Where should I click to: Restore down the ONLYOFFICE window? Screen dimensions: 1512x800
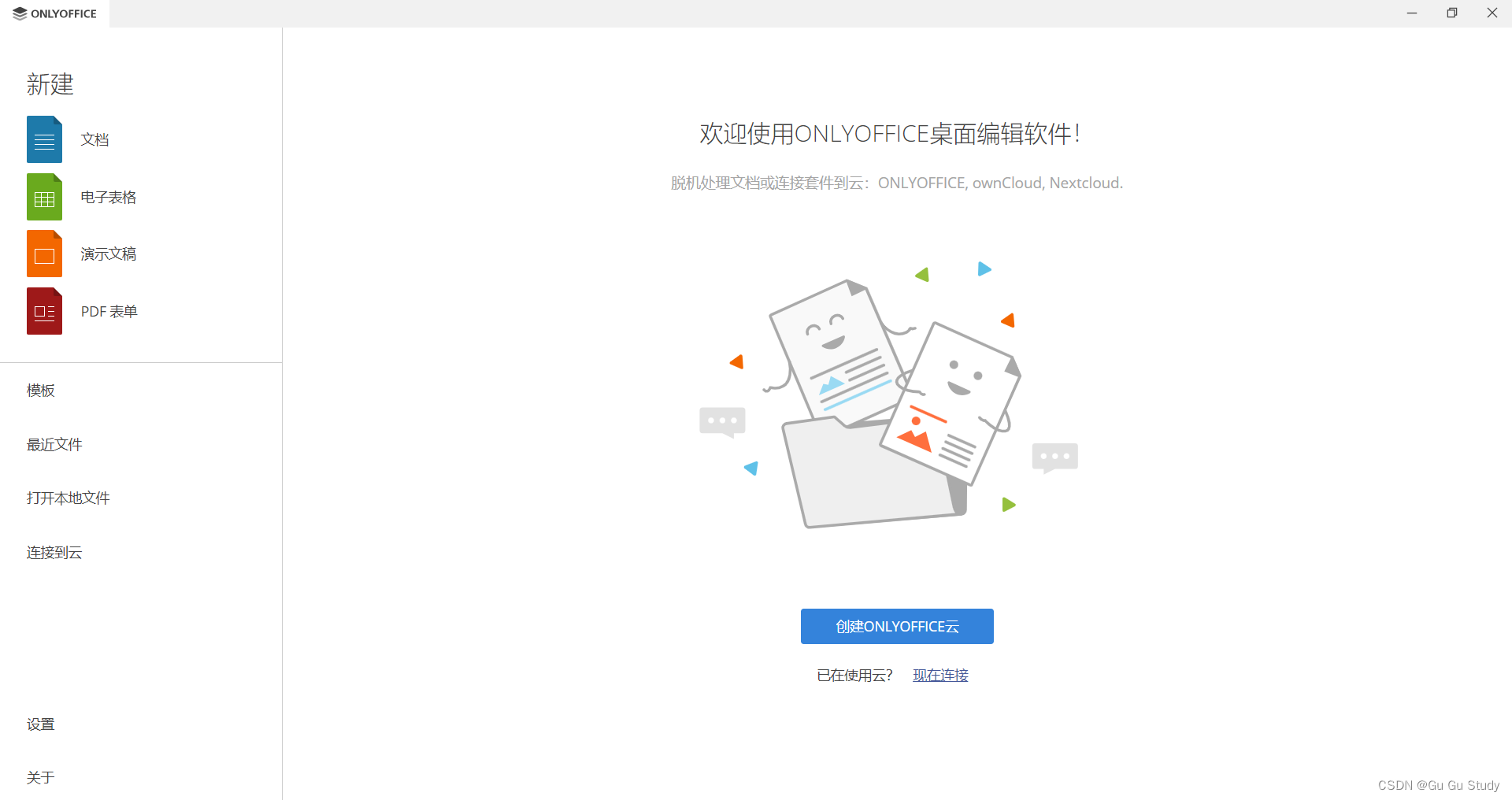tap(1452, 13)
